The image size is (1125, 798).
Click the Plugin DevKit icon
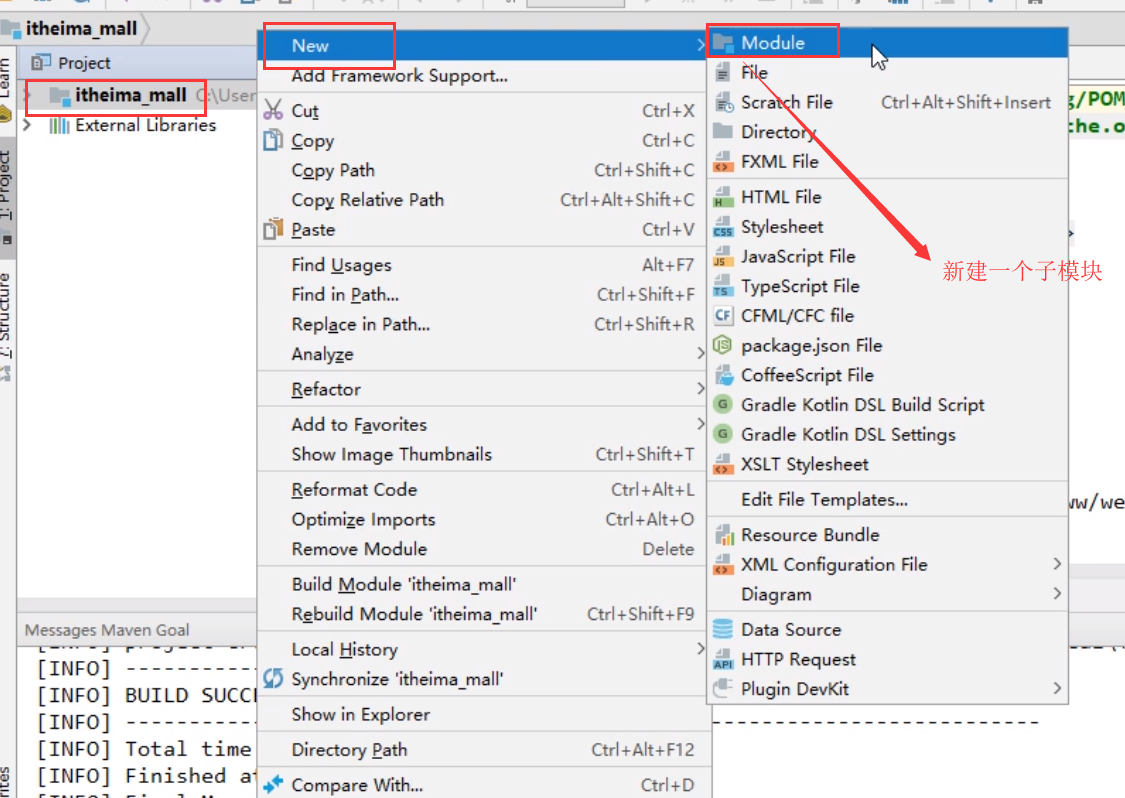(x=722, y=689)
